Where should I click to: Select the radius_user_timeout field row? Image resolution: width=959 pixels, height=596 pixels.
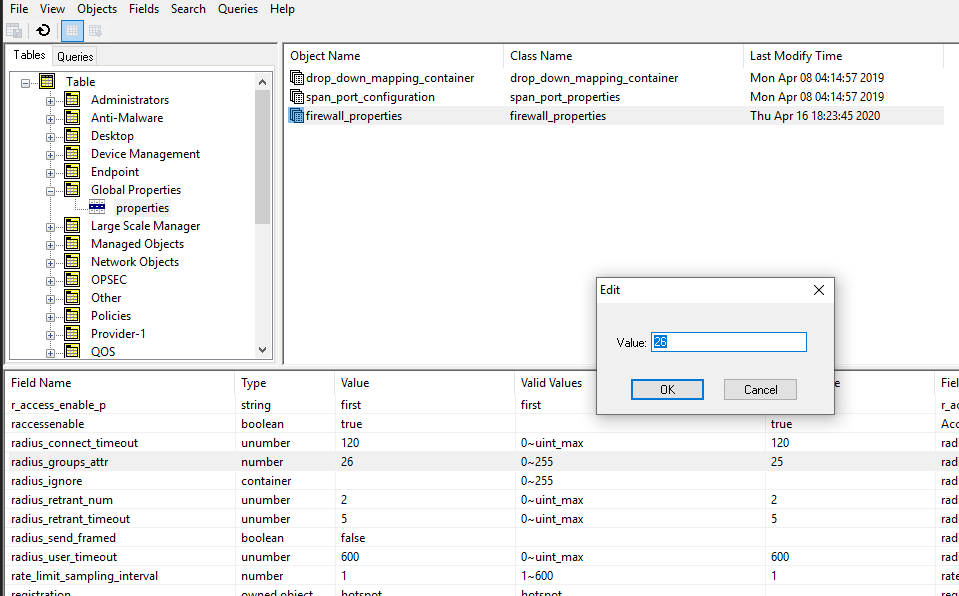[x=480, y=557]
